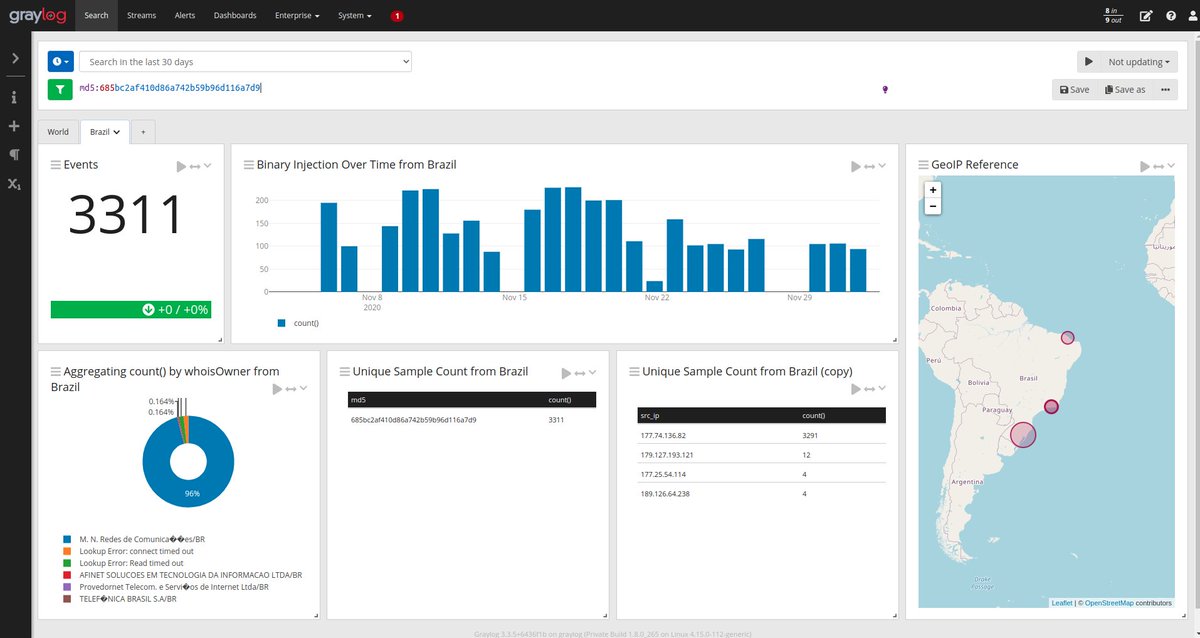1200x638 pixels.
Task: Open the Dashboards page
Action: click(235, 16)
